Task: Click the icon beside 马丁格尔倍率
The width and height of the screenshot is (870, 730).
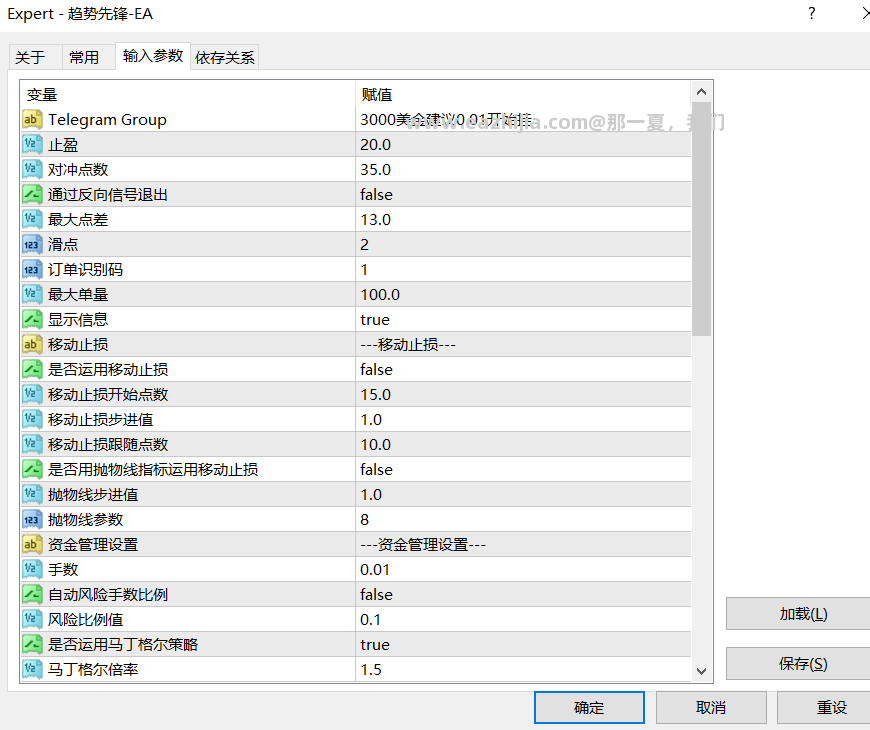Action: click(32, 670)
